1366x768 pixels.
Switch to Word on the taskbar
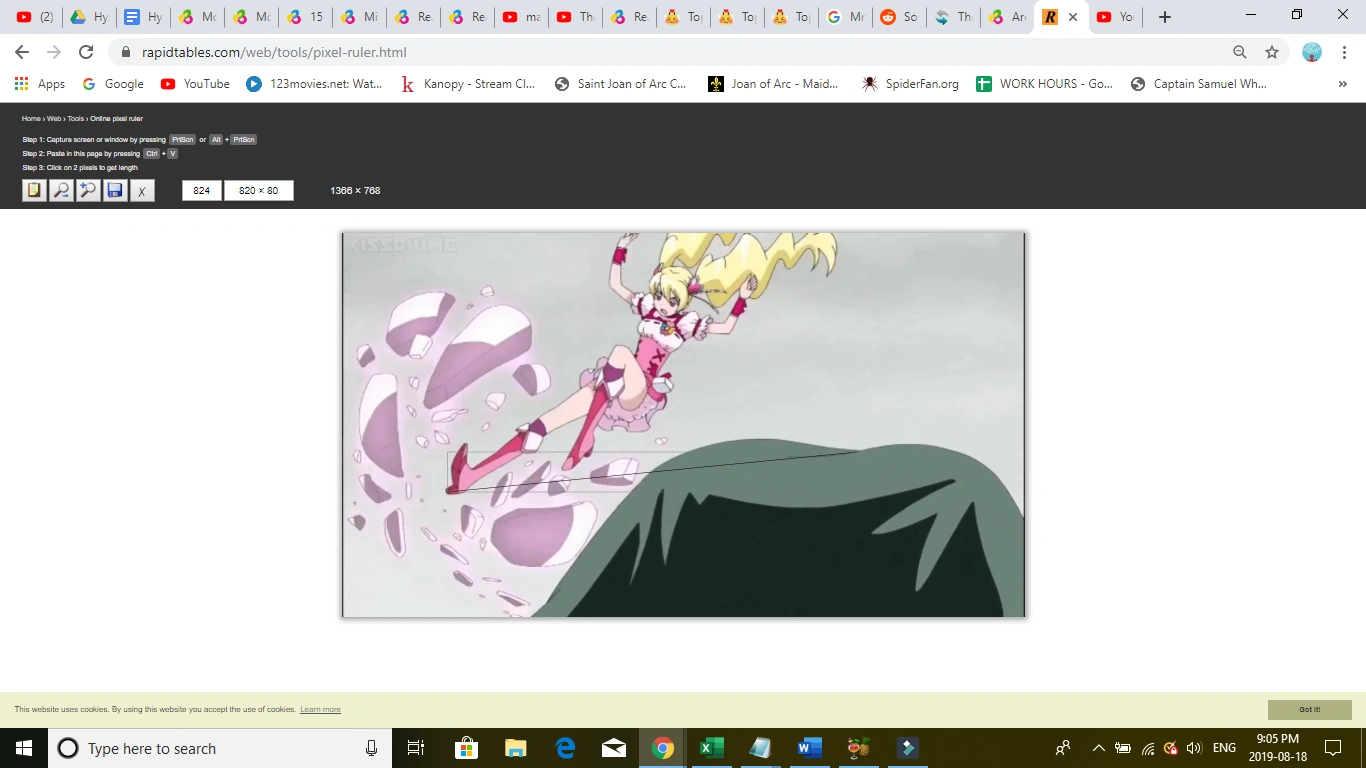[809, 748]
